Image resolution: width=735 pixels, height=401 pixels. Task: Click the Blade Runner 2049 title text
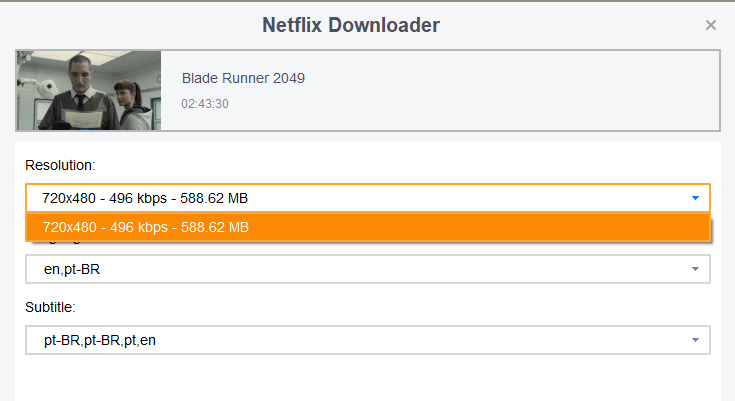point(243,78)
